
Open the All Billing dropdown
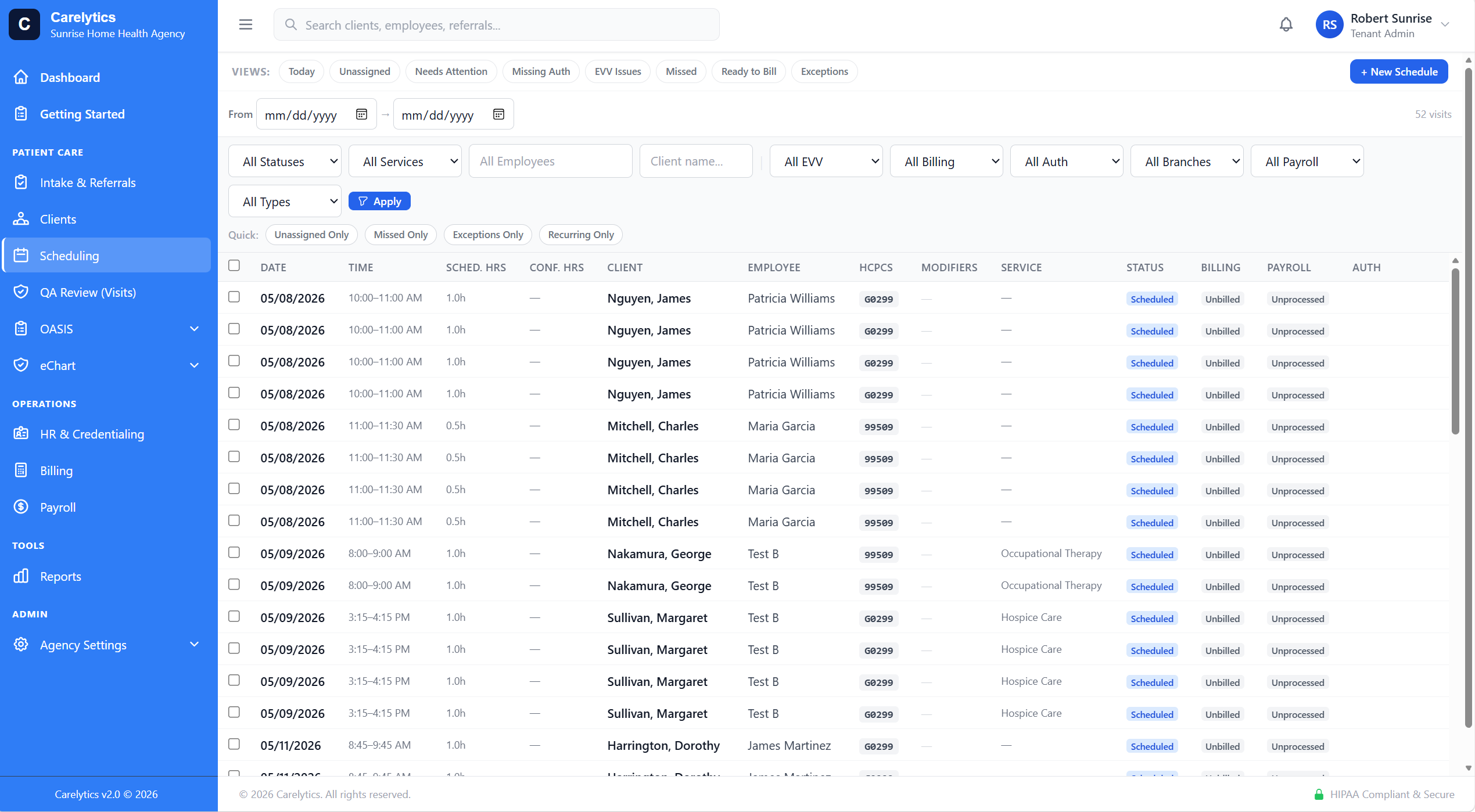(x=946, y=161)
